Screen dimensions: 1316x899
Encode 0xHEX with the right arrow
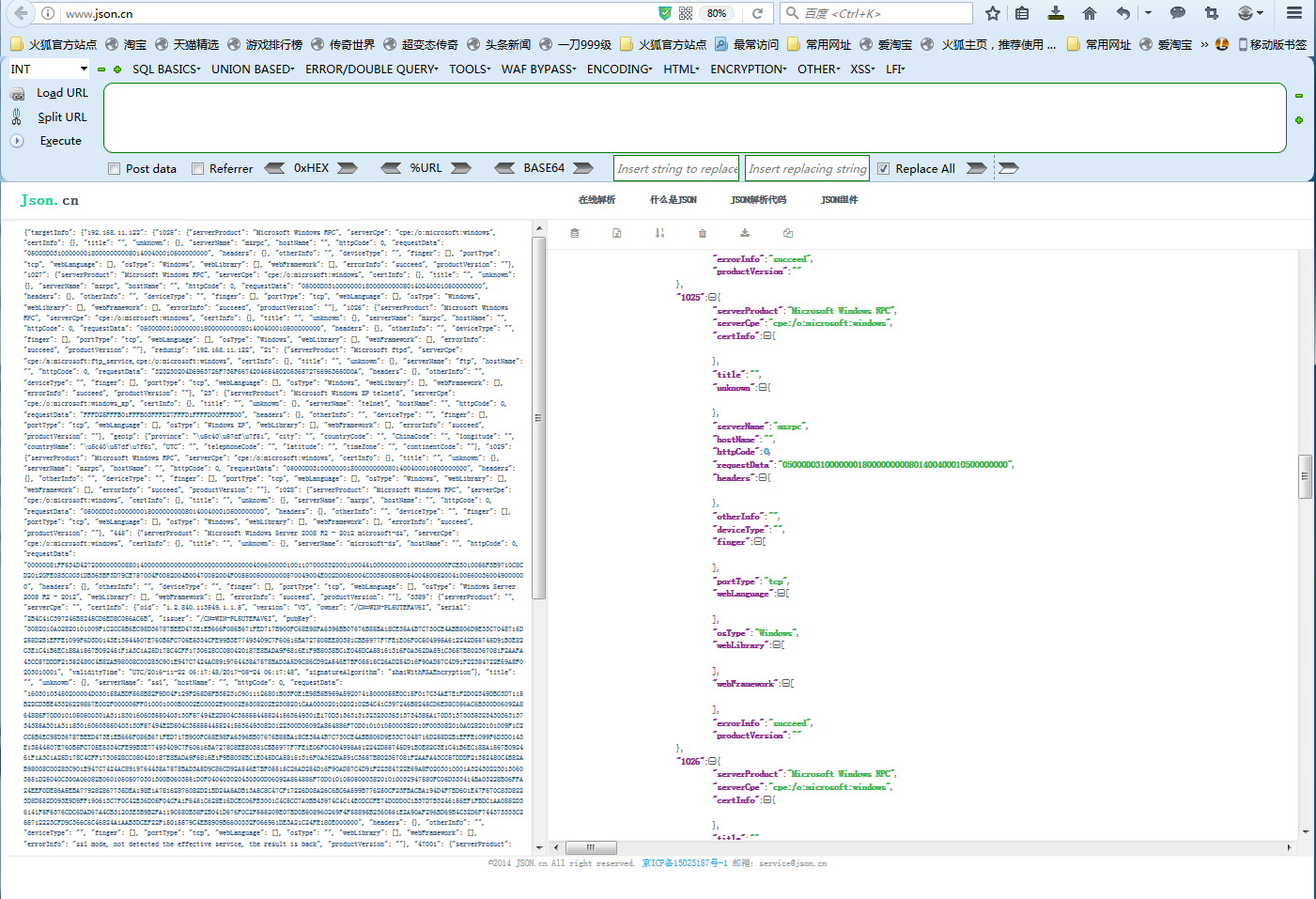348,168
